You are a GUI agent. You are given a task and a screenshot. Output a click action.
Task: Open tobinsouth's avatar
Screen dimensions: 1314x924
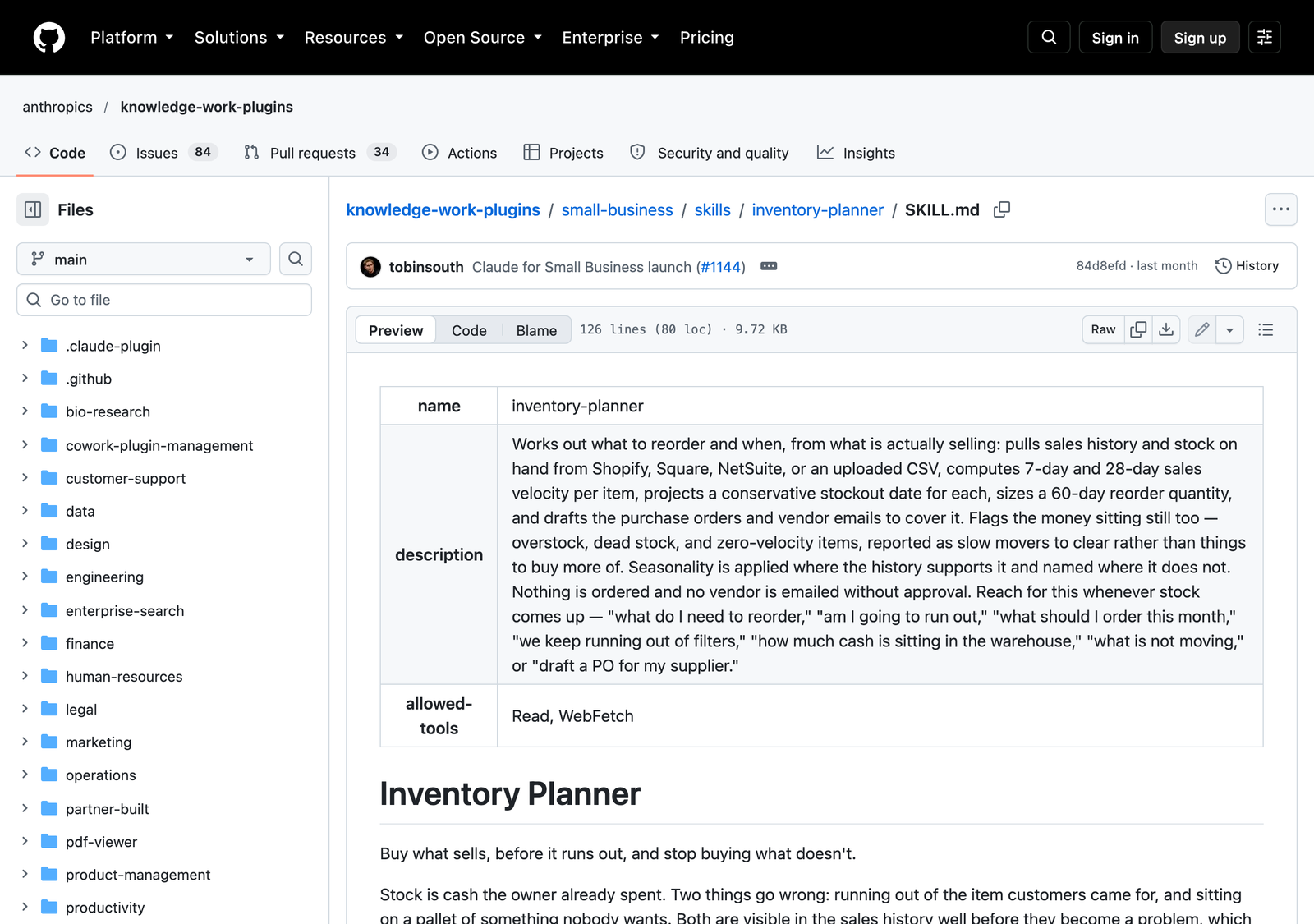[370, 267]
